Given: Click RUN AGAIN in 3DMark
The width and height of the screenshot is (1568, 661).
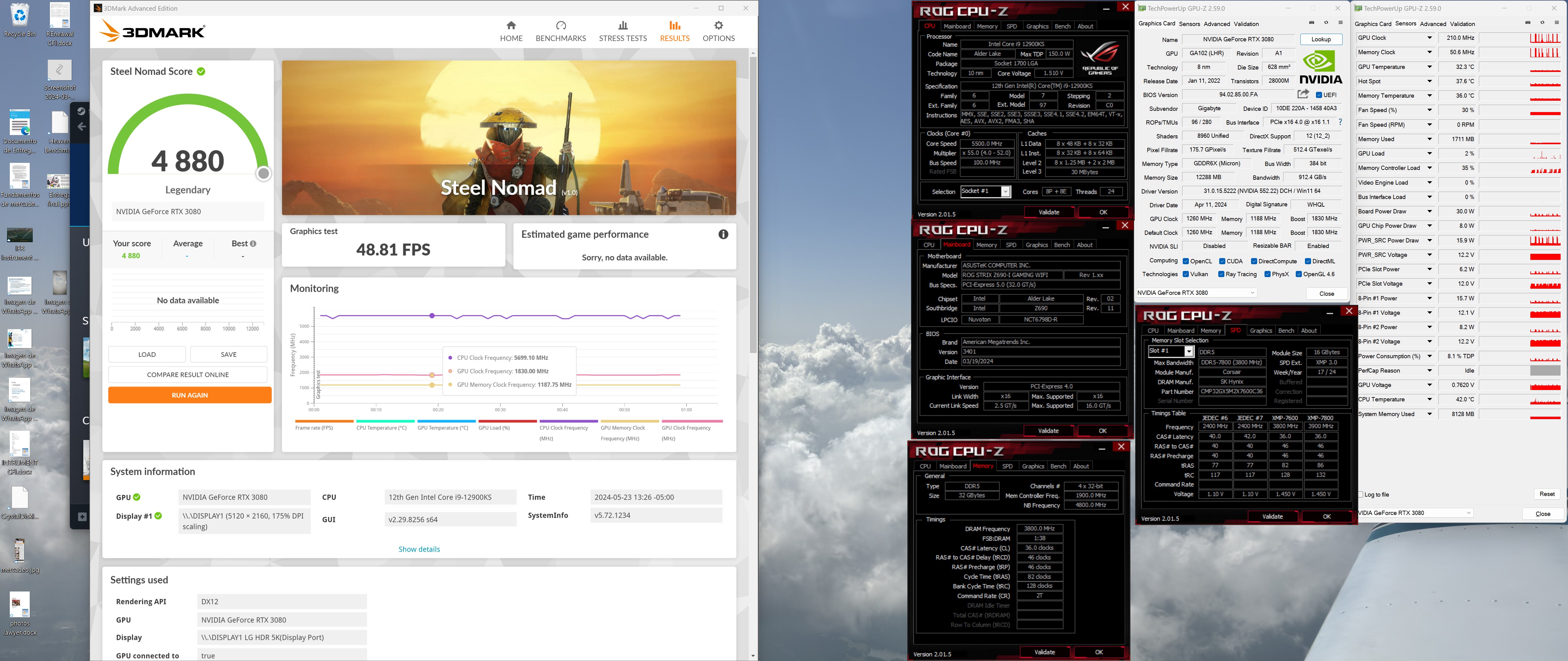Looking at the screenshot, I should [190, 395].
